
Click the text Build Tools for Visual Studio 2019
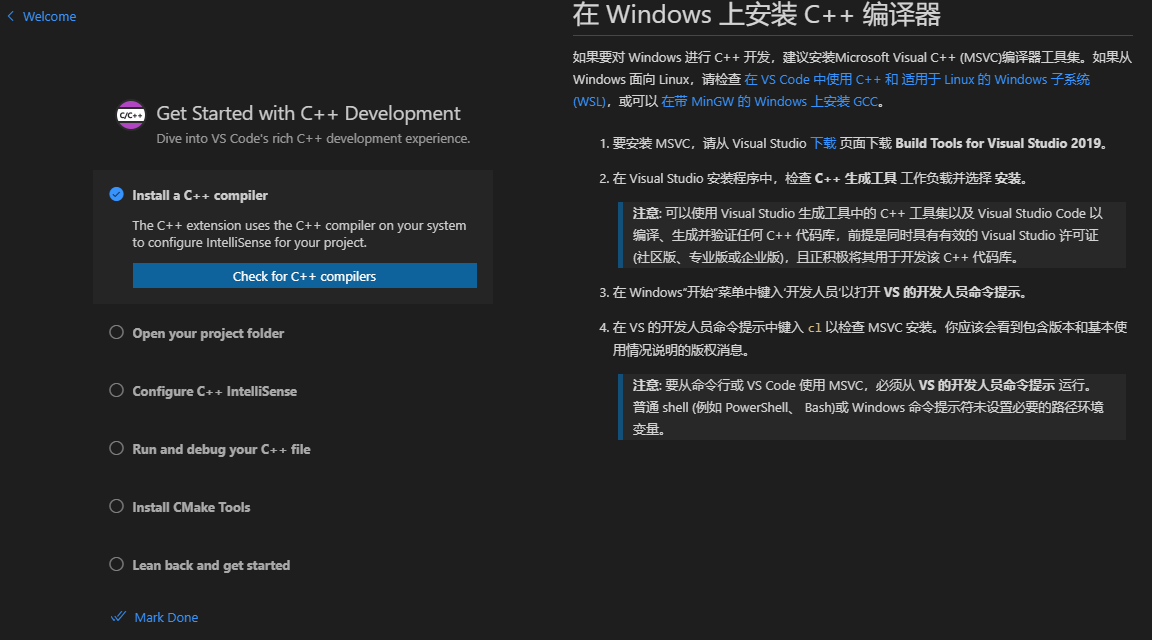point(998,143)
